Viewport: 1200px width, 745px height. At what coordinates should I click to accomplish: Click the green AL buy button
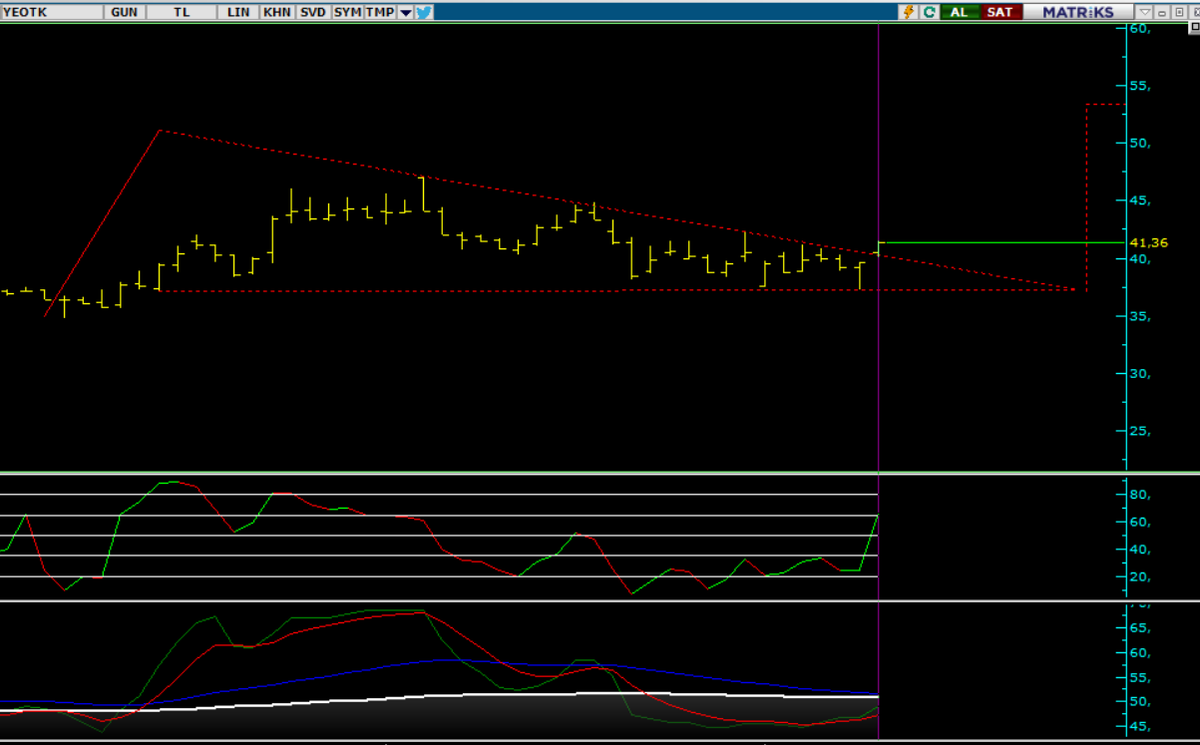pyautogui.click(x=960, y=12)
